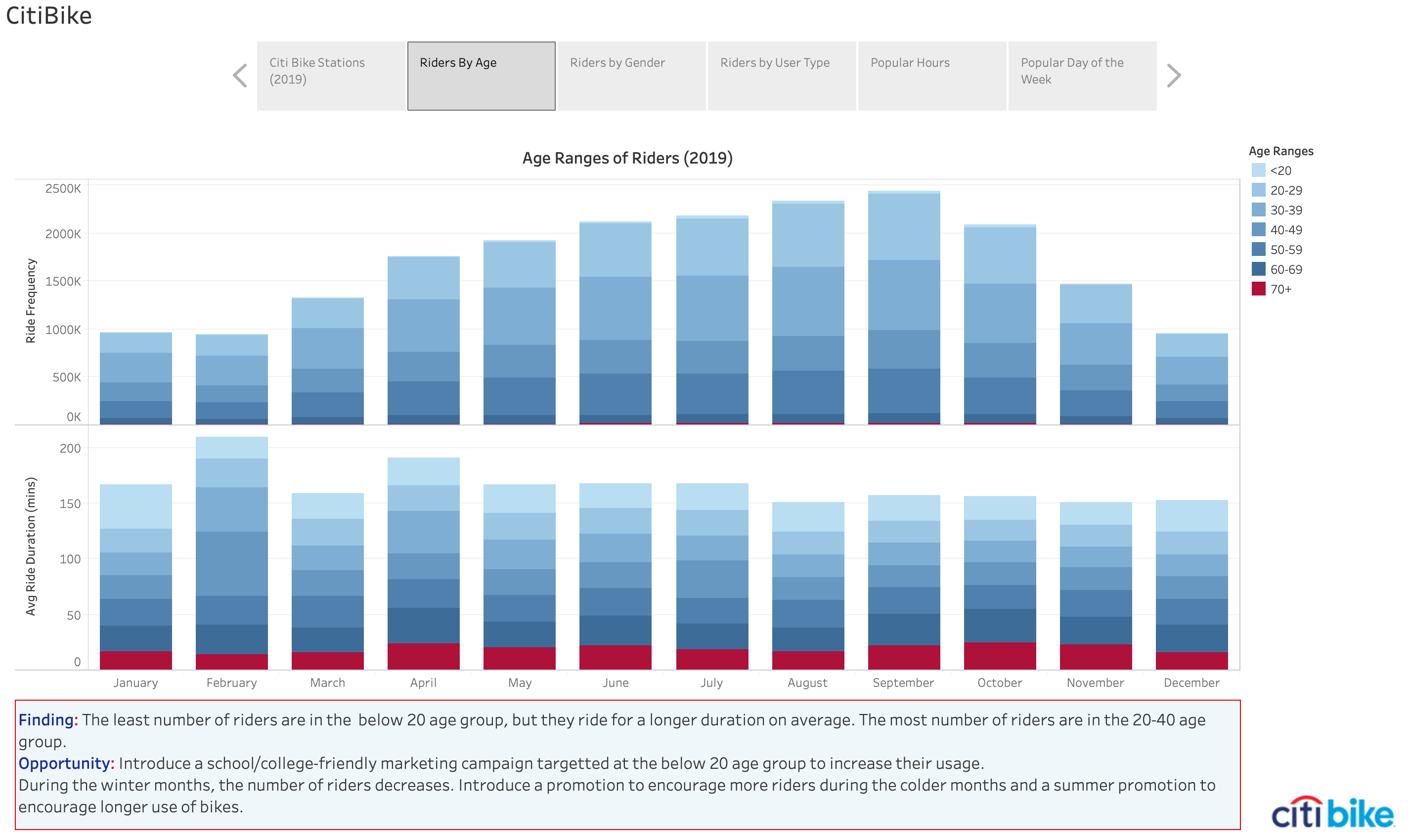Go to next story point with right arrow

tap(1174, 76)
